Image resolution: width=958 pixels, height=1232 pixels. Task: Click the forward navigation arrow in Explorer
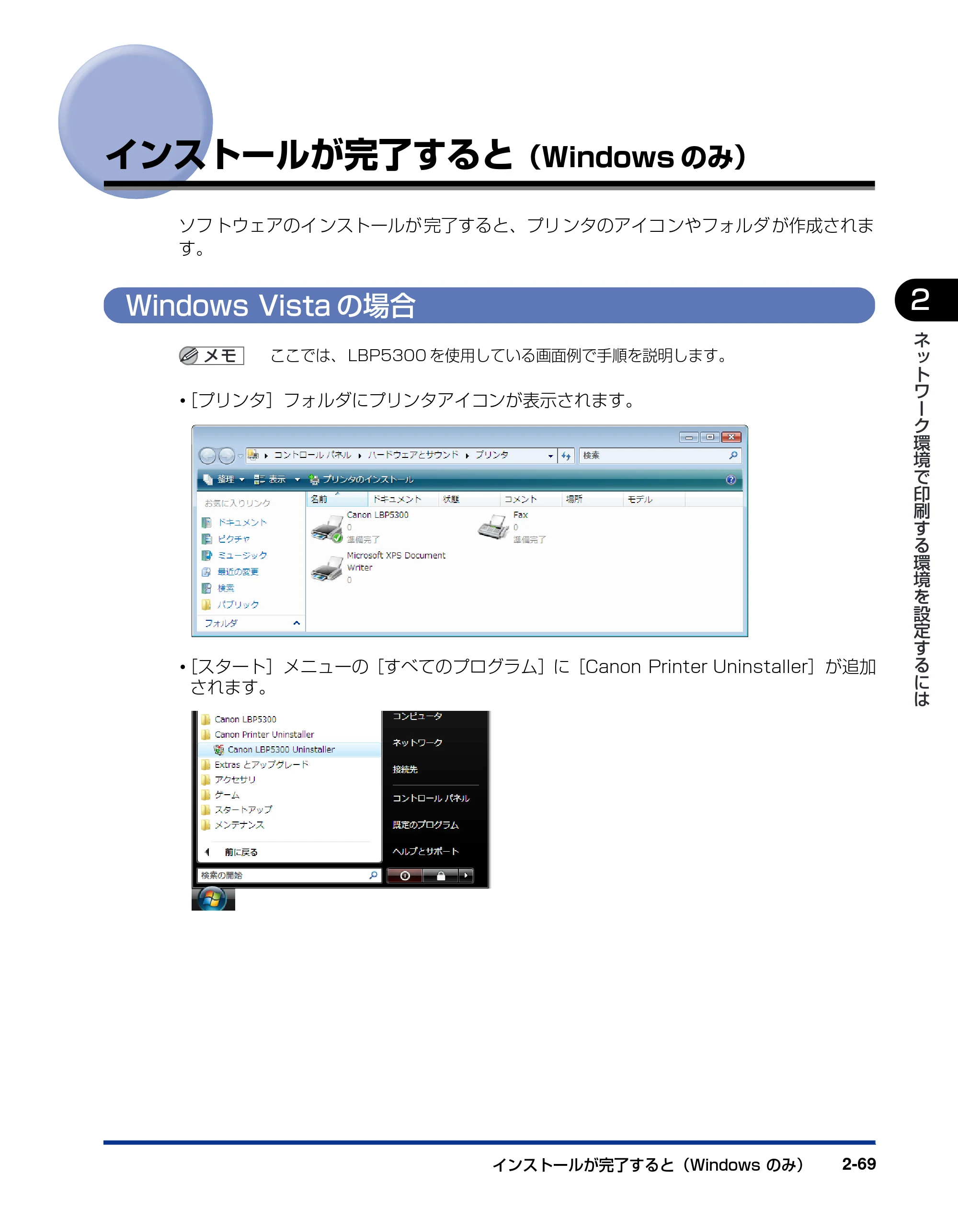click(226, 455)
